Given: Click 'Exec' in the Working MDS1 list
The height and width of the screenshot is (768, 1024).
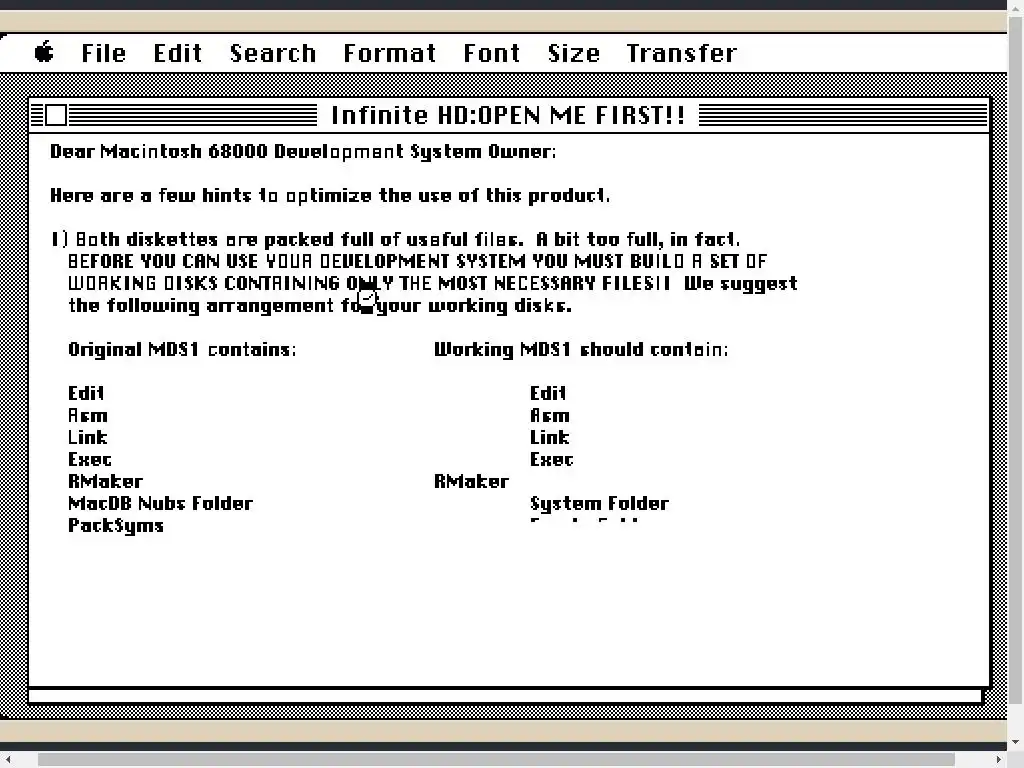Looking at the screenshot, I should point(552,459).
